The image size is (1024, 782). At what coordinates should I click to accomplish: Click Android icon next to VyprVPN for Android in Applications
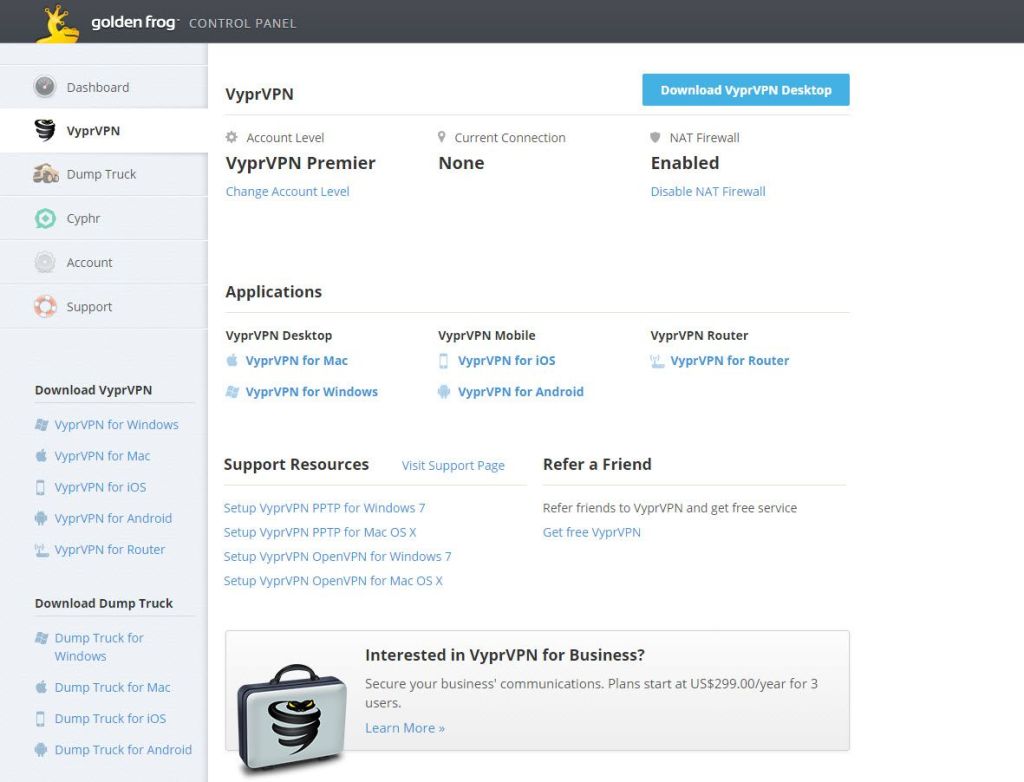click(443, 391)
